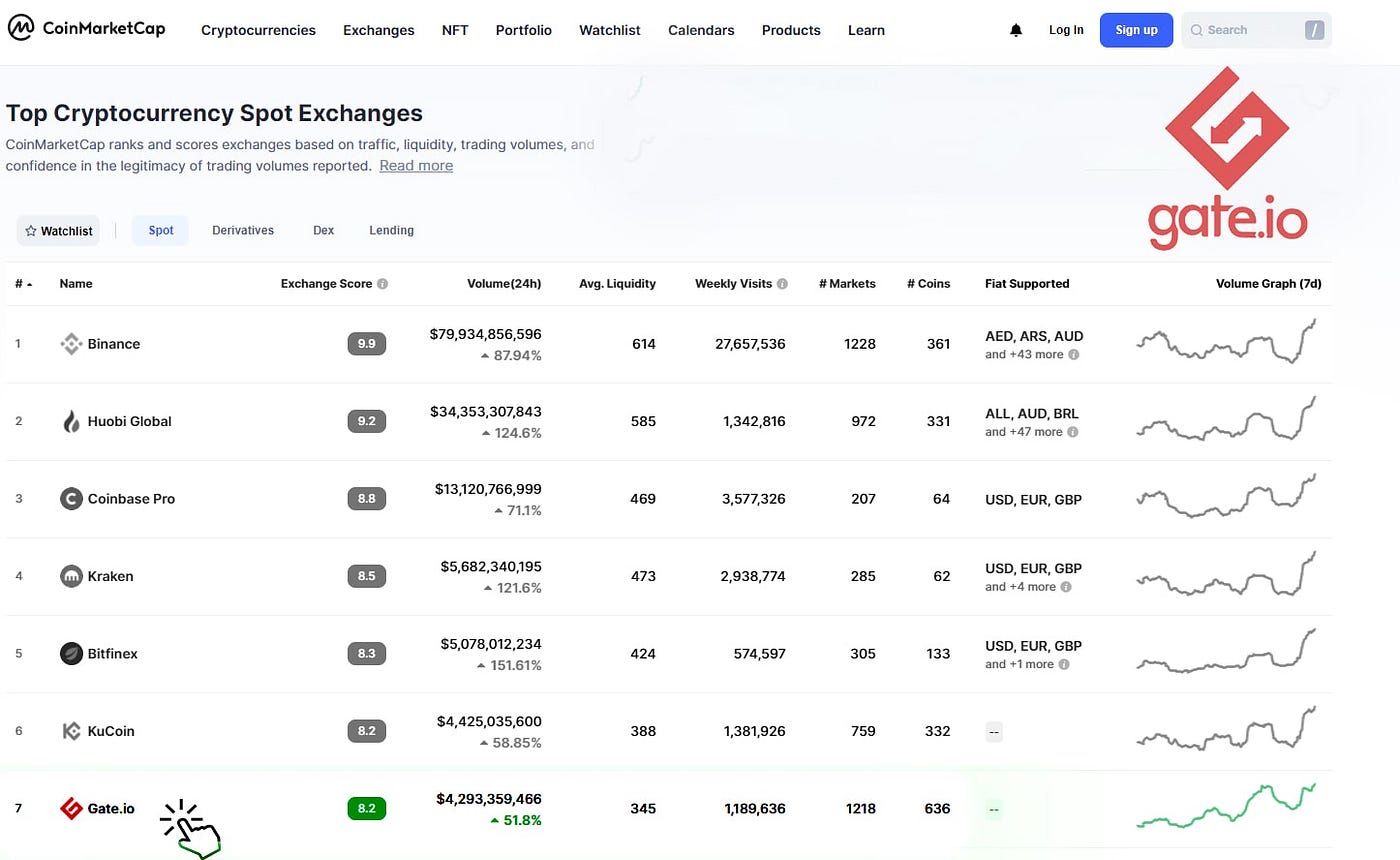Sort by the Name column header
This screenshot has width=1400, height=860.
(x=76, y=284)
